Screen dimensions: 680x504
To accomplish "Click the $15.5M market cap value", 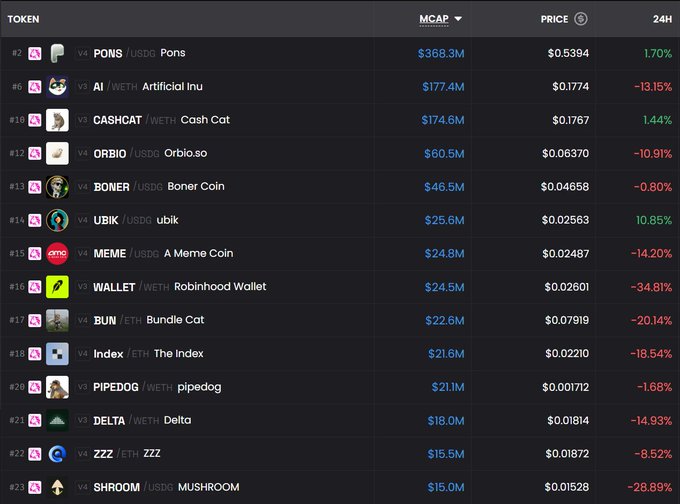I will [x=446, y=454].
